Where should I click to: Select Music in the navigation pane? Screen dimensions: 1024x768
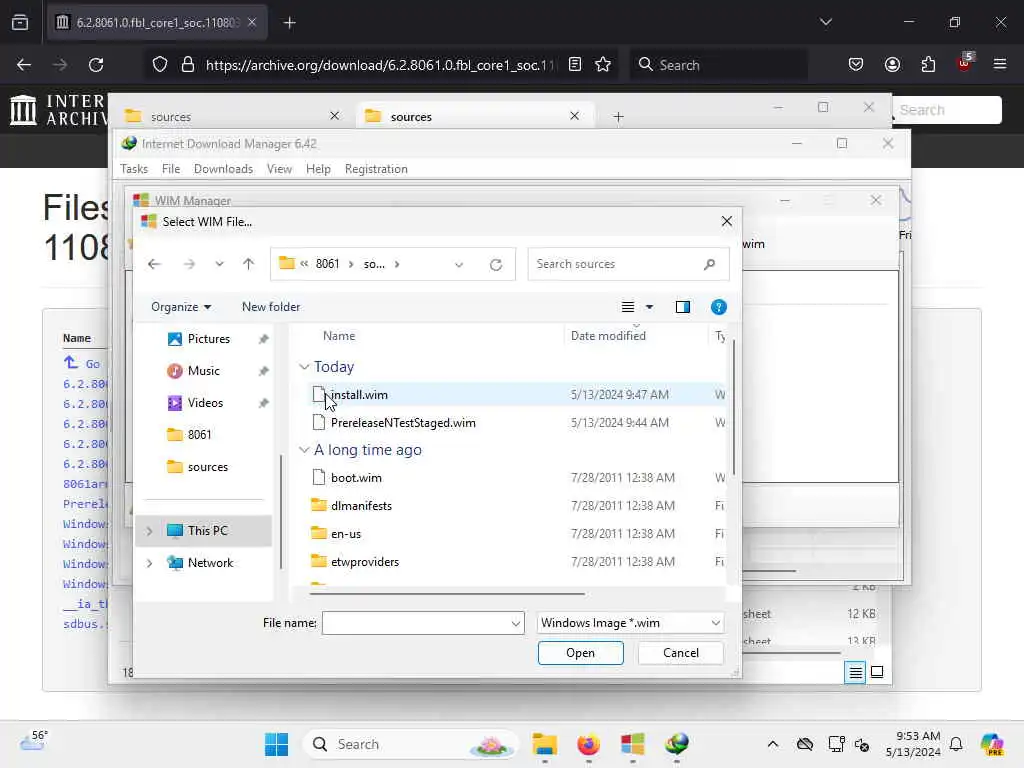pyautogui.click(x=203, y=371)
